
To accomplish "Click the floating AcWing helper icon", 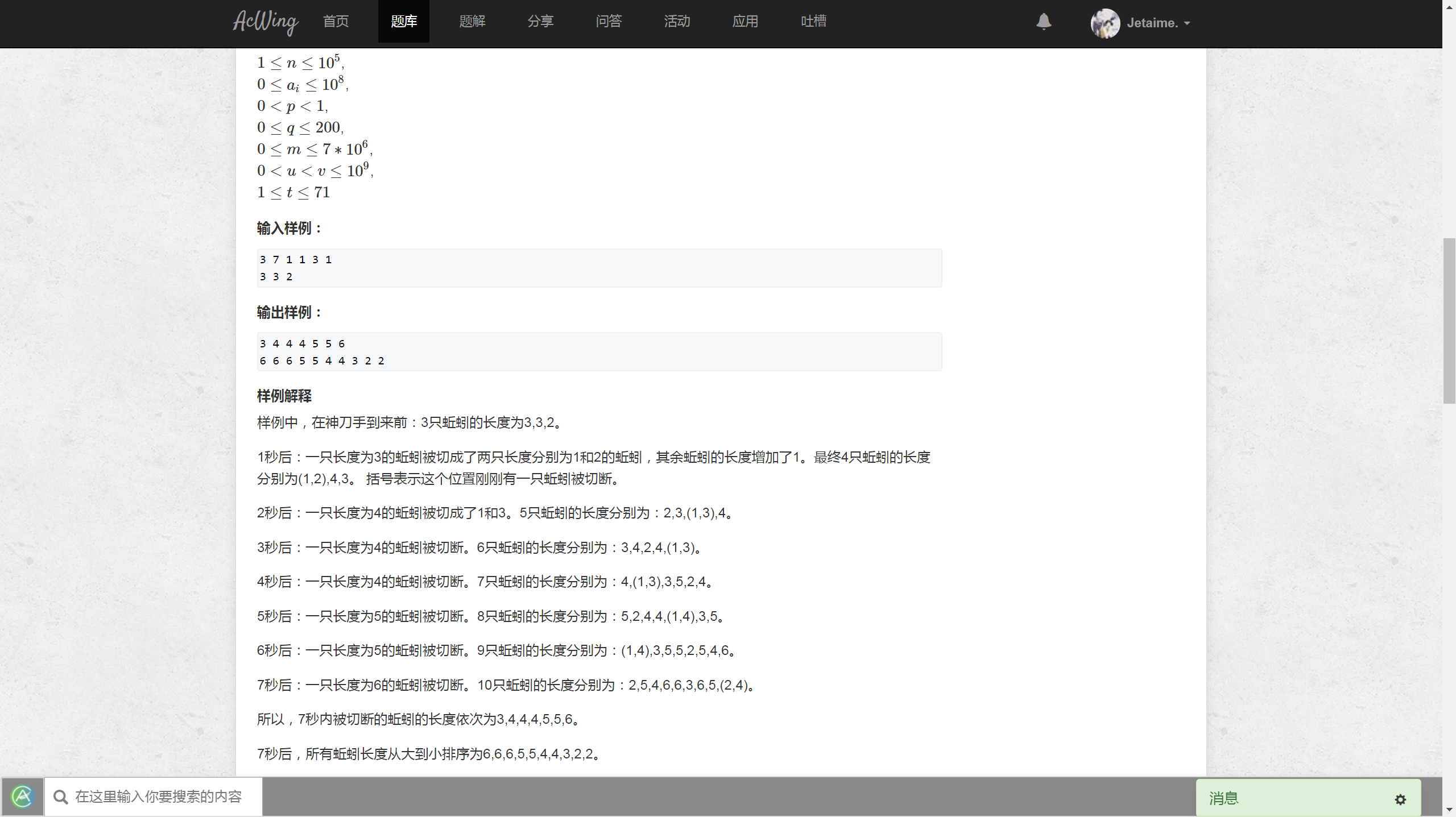I will tap(22, 797).
